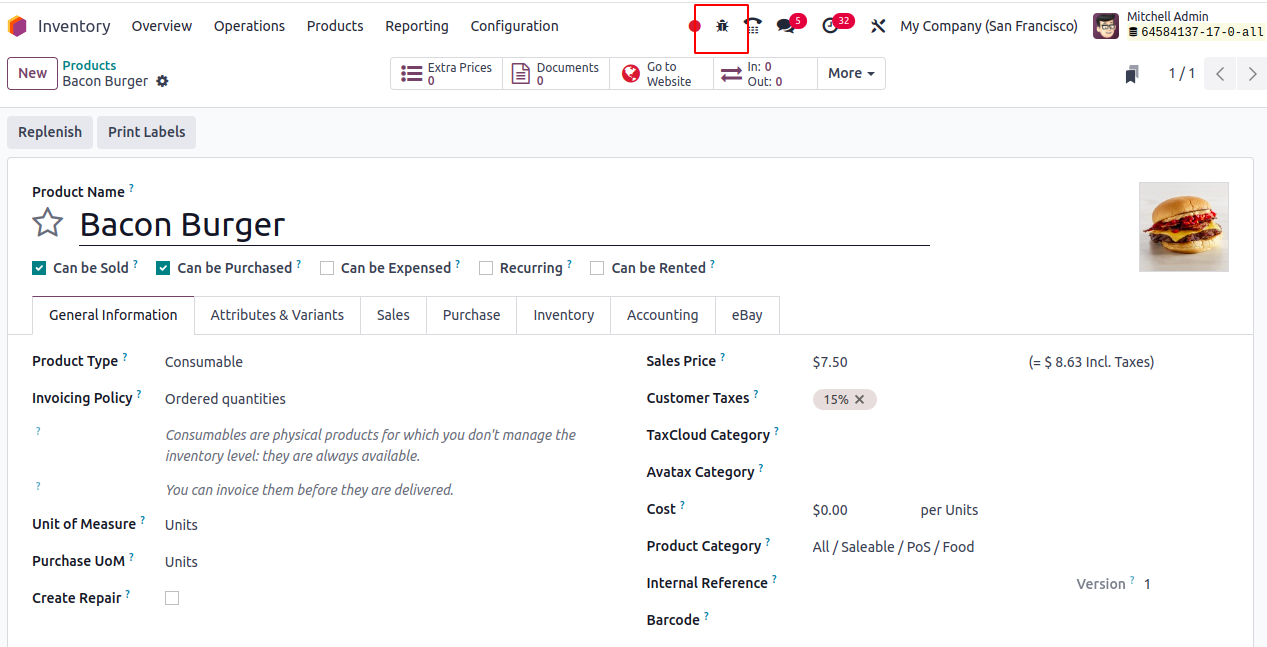The image size is (1267, 647).
Task: Expand the More dropdown button
Action: (x=851, y=73)
